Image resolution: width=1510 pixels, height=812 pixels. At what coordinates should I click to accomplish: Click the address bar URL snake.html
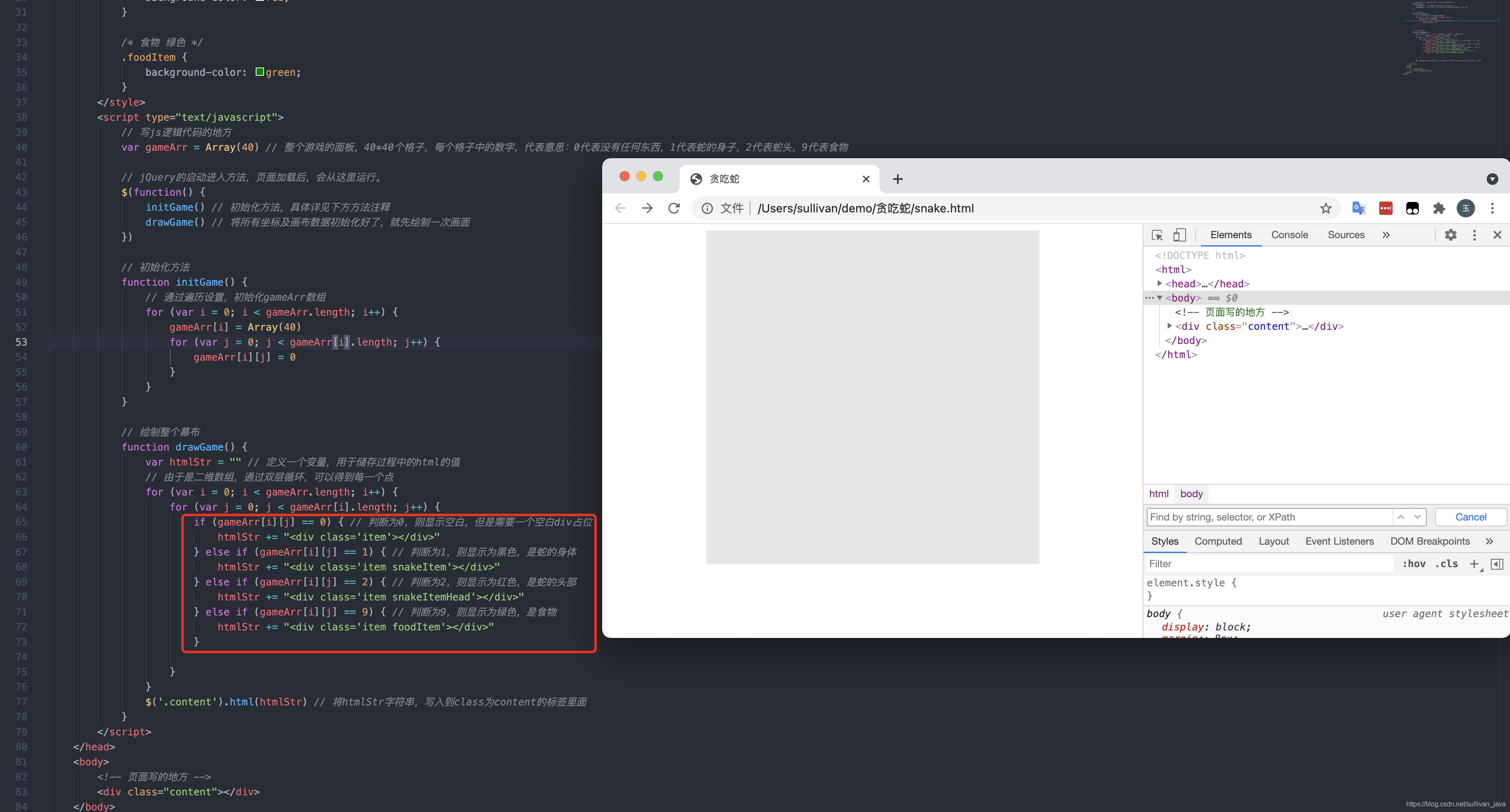tap(865, 208)
